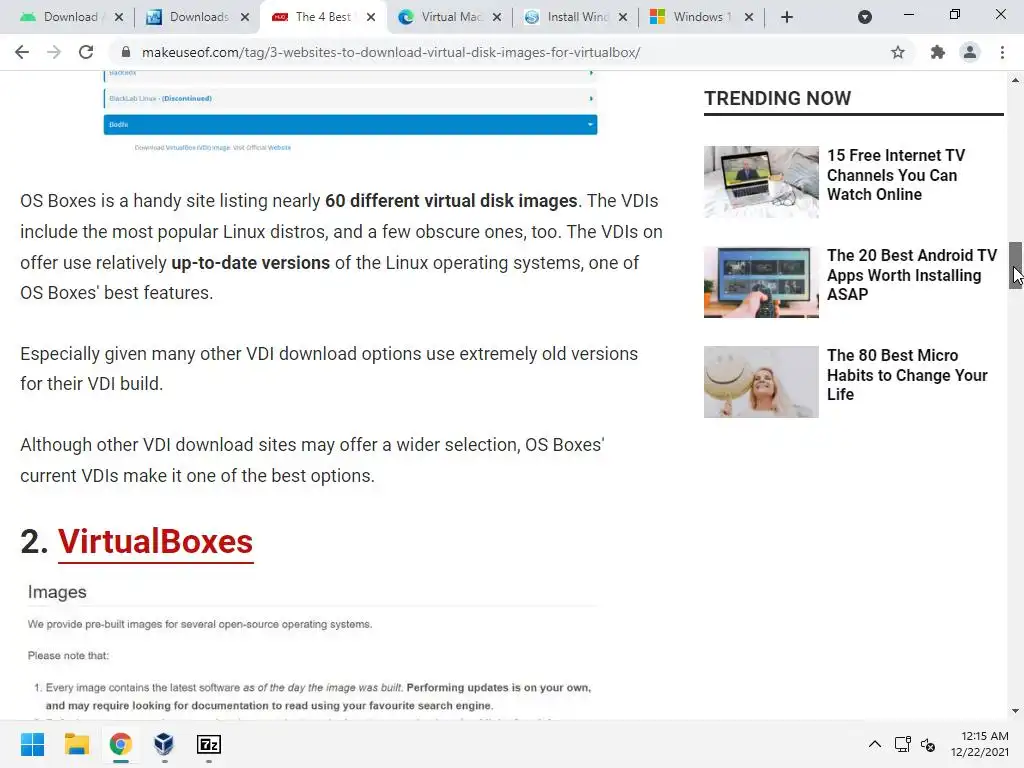This screenshot has height=768, width=1024.
Task: Close the Virtual Mac tab
Action: 497,17
